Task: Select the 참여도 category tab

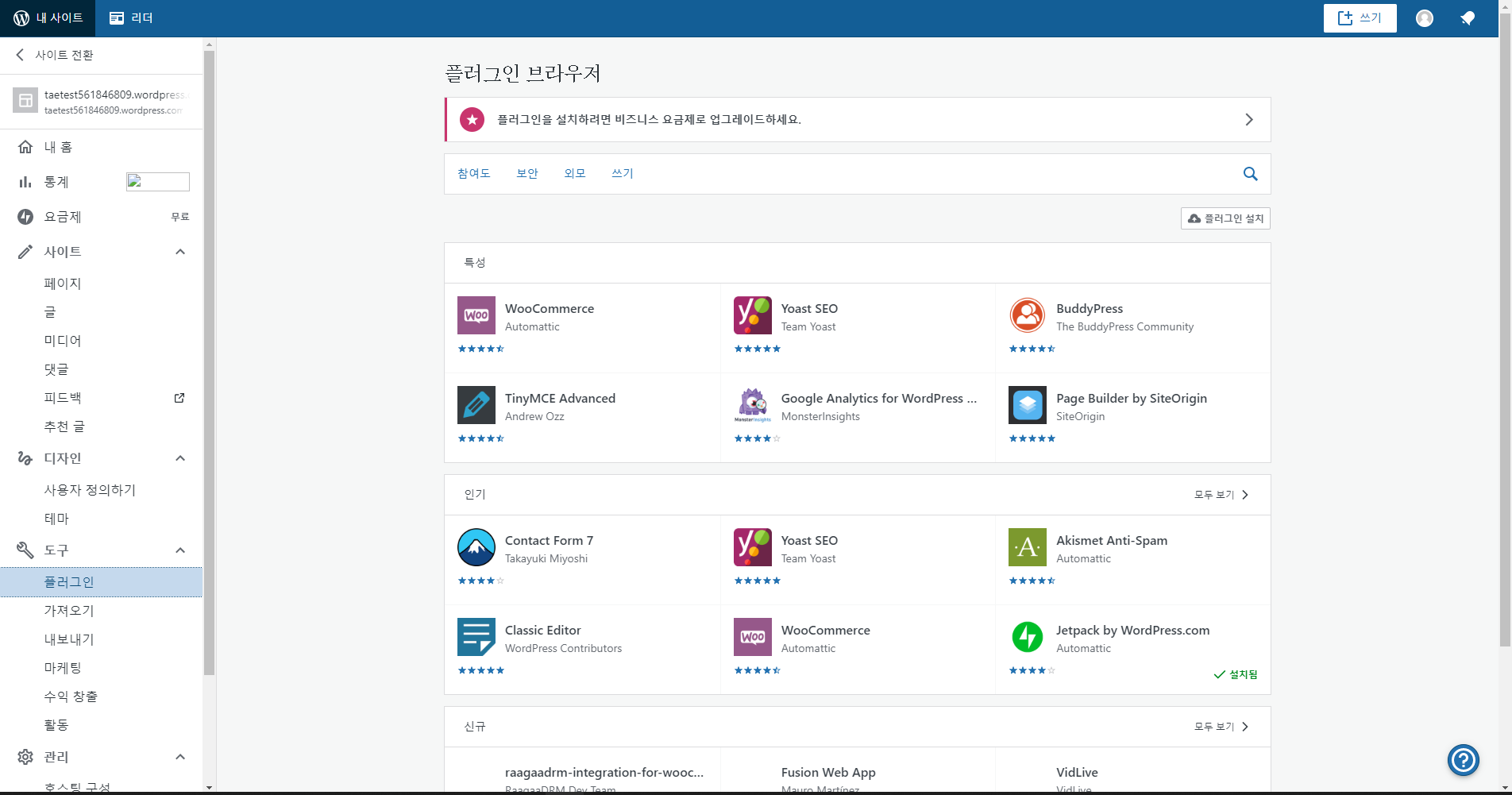Action: 474,173
